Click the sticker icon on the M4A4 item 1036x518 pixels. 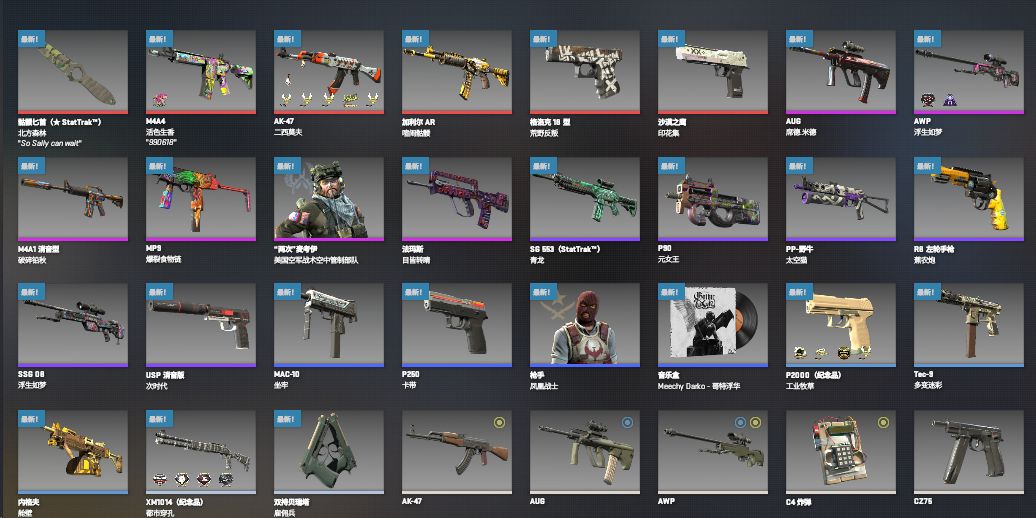tap(159, 100)
